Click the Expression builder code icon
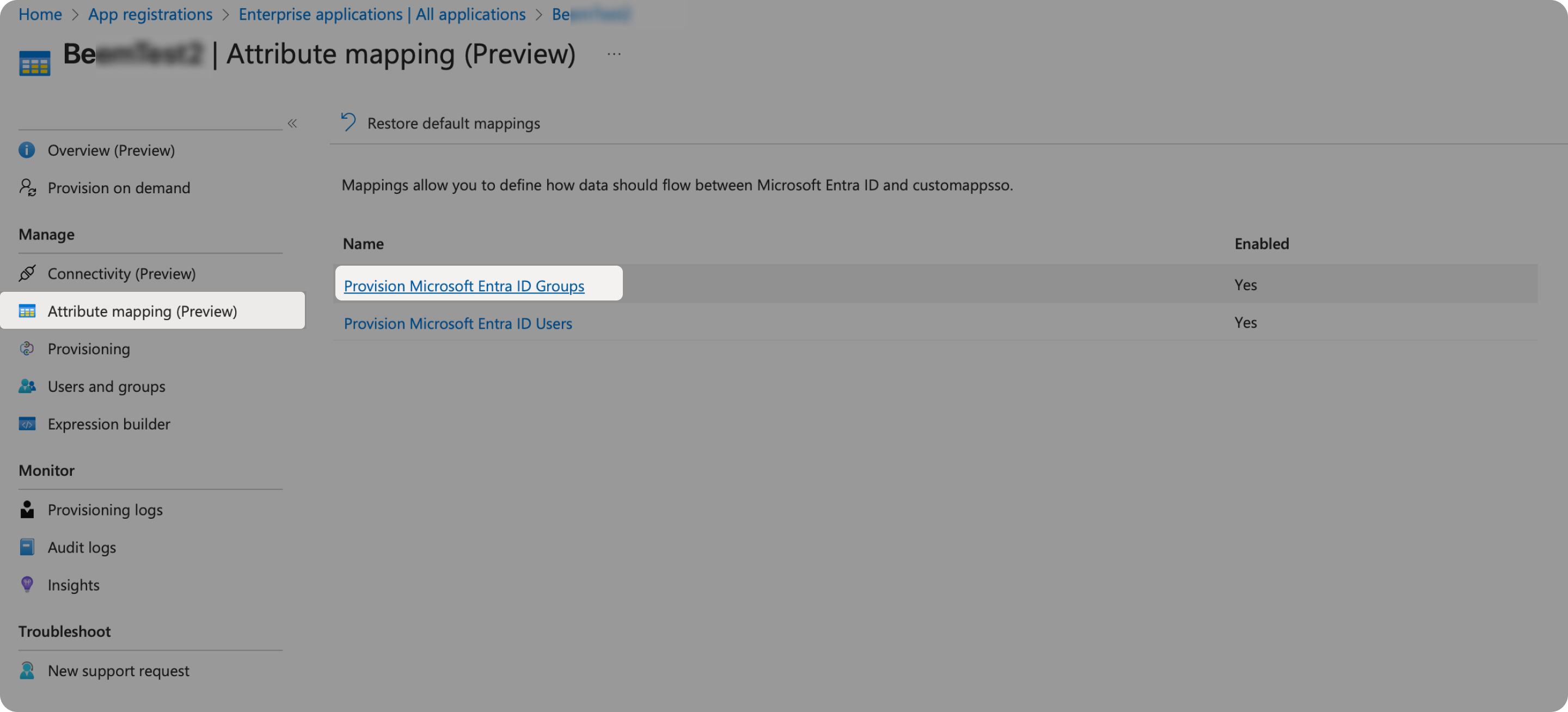The image size is (1568, 712). pyautogui.click(x=27, y=423)
